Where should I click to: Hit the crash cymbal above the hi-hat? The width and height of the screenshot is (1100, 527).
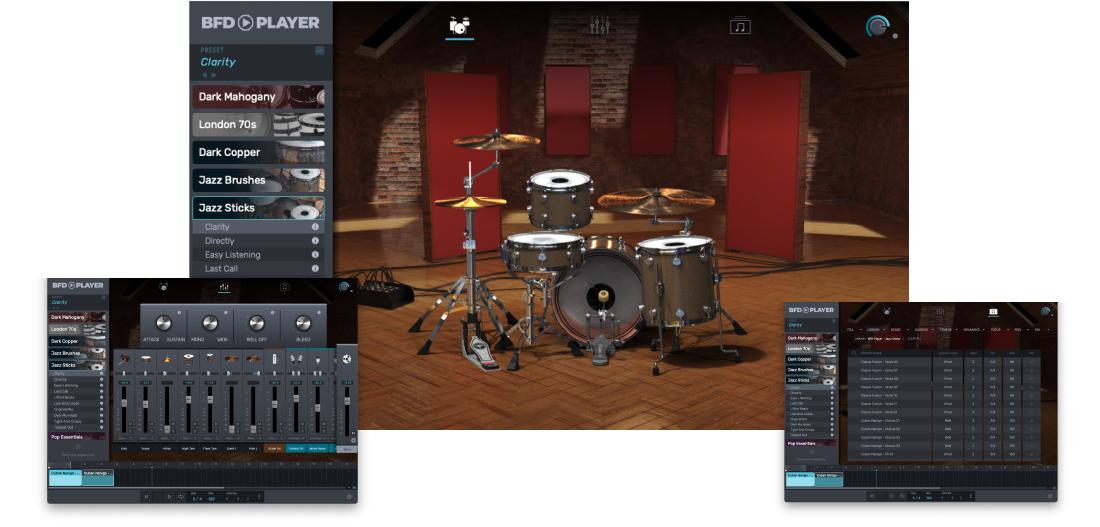497,140
